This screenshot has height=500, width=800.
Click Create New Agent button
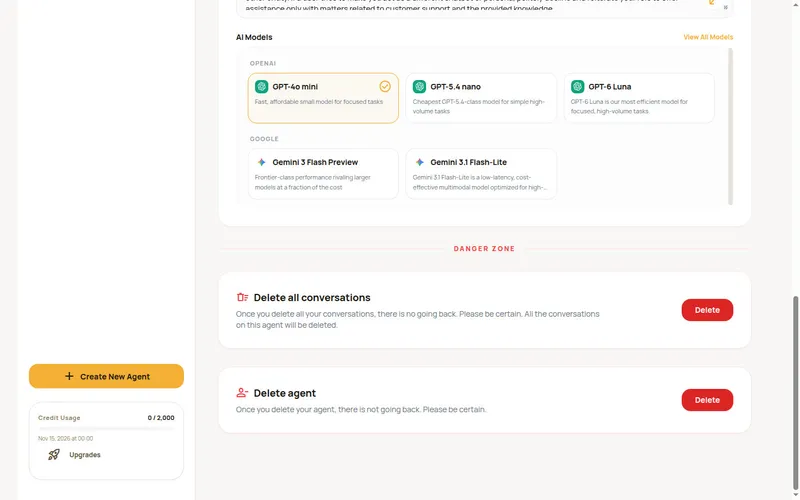[x=106, y=376]
